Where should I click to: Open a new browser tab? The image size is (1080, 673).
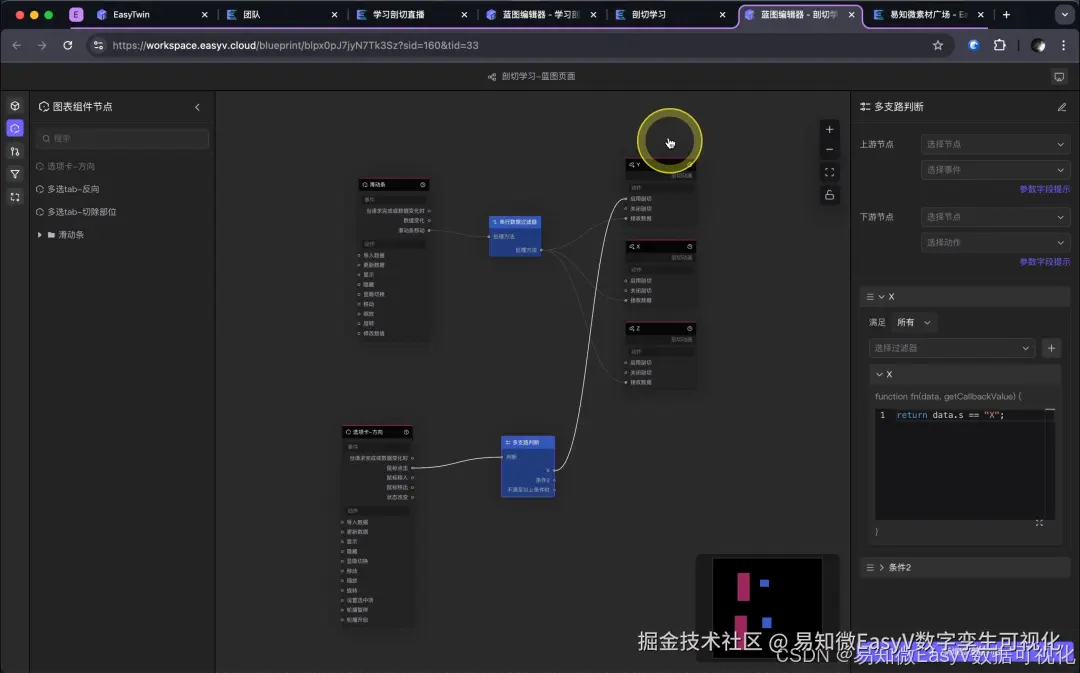(1006, 14)
